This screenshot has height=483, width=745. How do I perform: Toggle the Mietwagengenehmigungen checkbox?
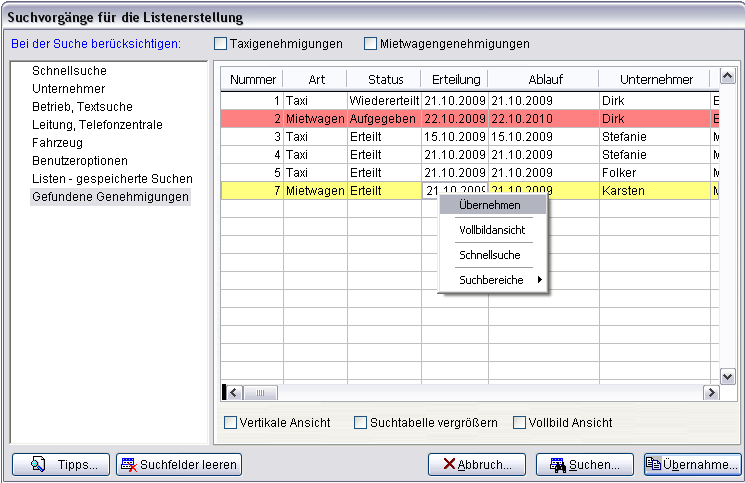pyautogui.click(x=371, y=44)
